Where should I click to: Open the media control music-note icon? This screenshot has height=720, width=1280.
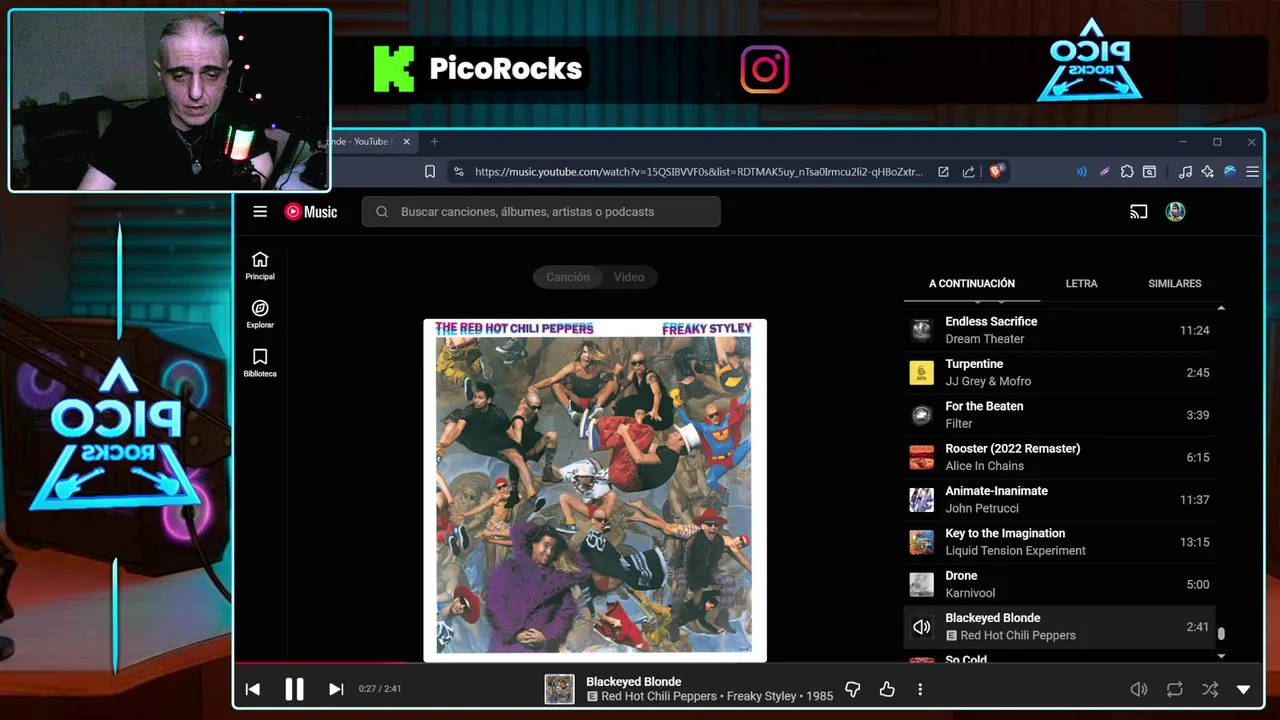[1185, 172]
